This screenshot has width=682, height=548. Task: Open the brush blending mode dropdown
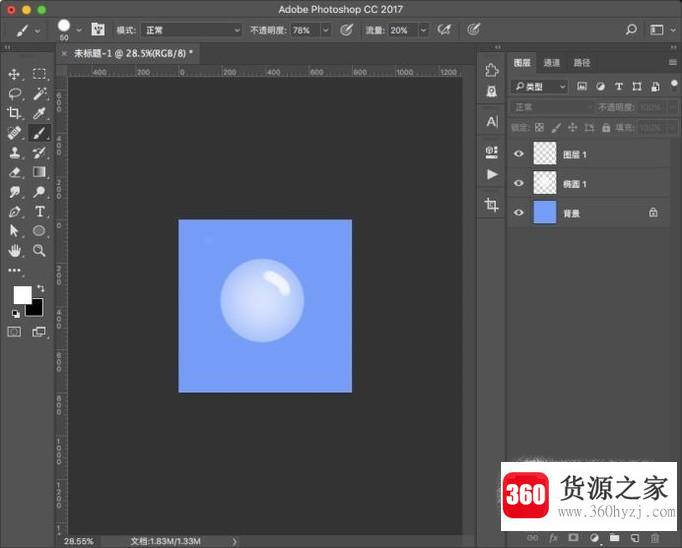(x=191, y=30)
